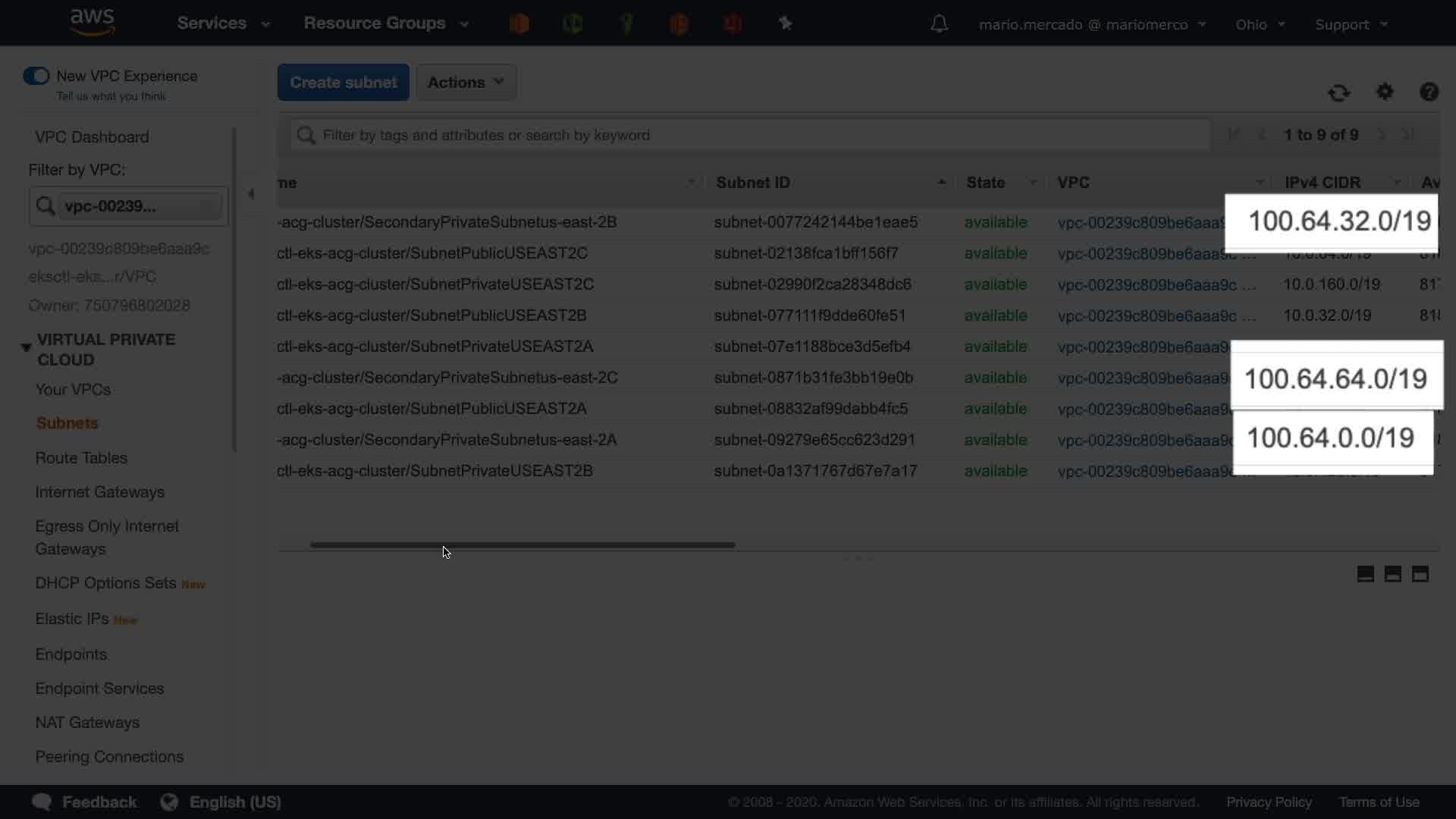Image resolution: width=1456 pixels, height=819 pixels.
Task: Click the pin shortcut icon in top bar
Action: [x=786, y=24]
